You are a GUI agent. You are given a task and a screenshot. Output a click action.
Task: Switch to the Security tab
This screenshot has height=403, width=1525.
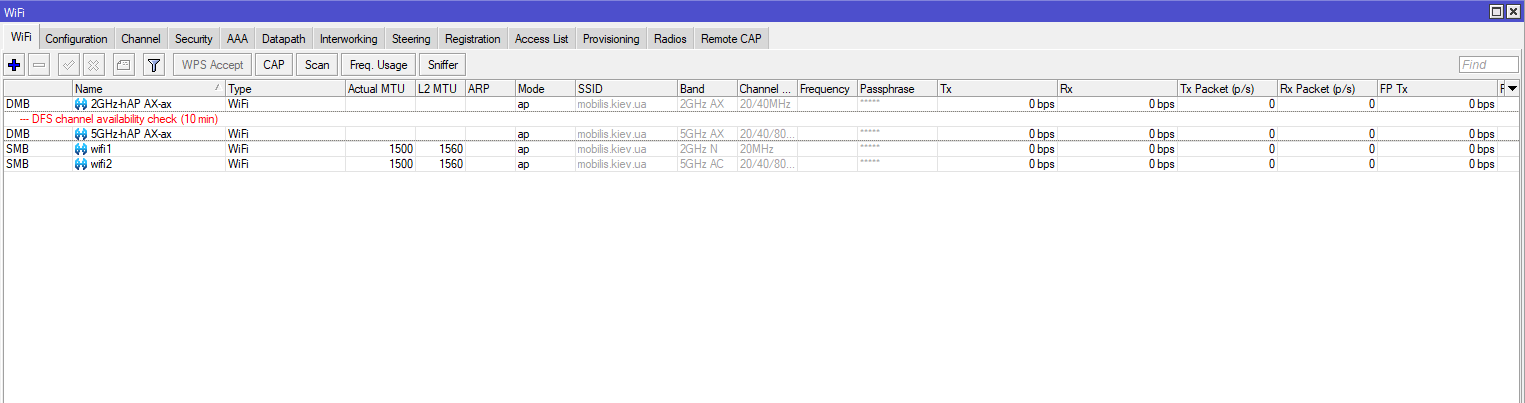pyautogui.click(x=193, y=39)
